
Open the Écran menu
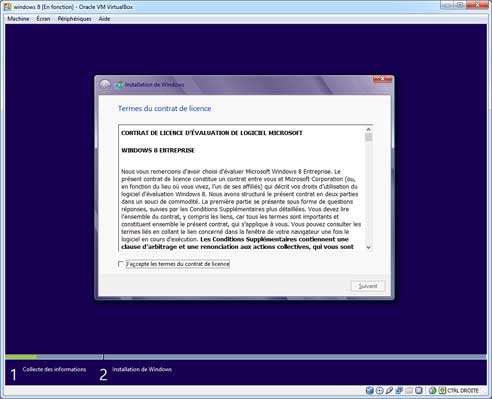tap(43, 19)
